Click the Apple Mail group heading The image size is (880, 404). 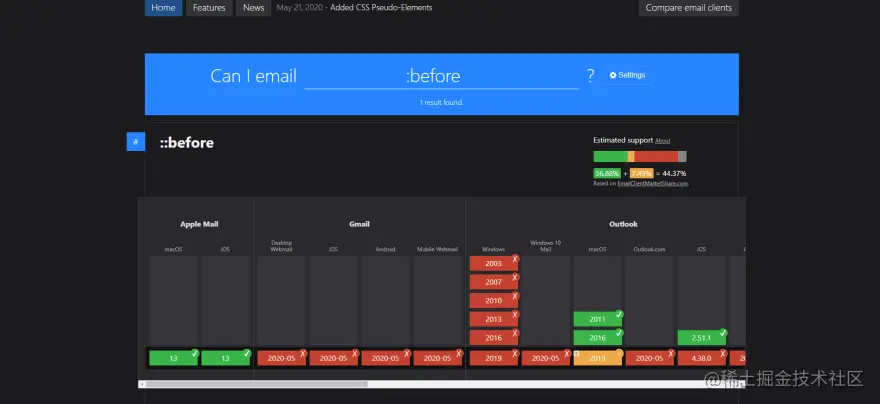[199, 224]
